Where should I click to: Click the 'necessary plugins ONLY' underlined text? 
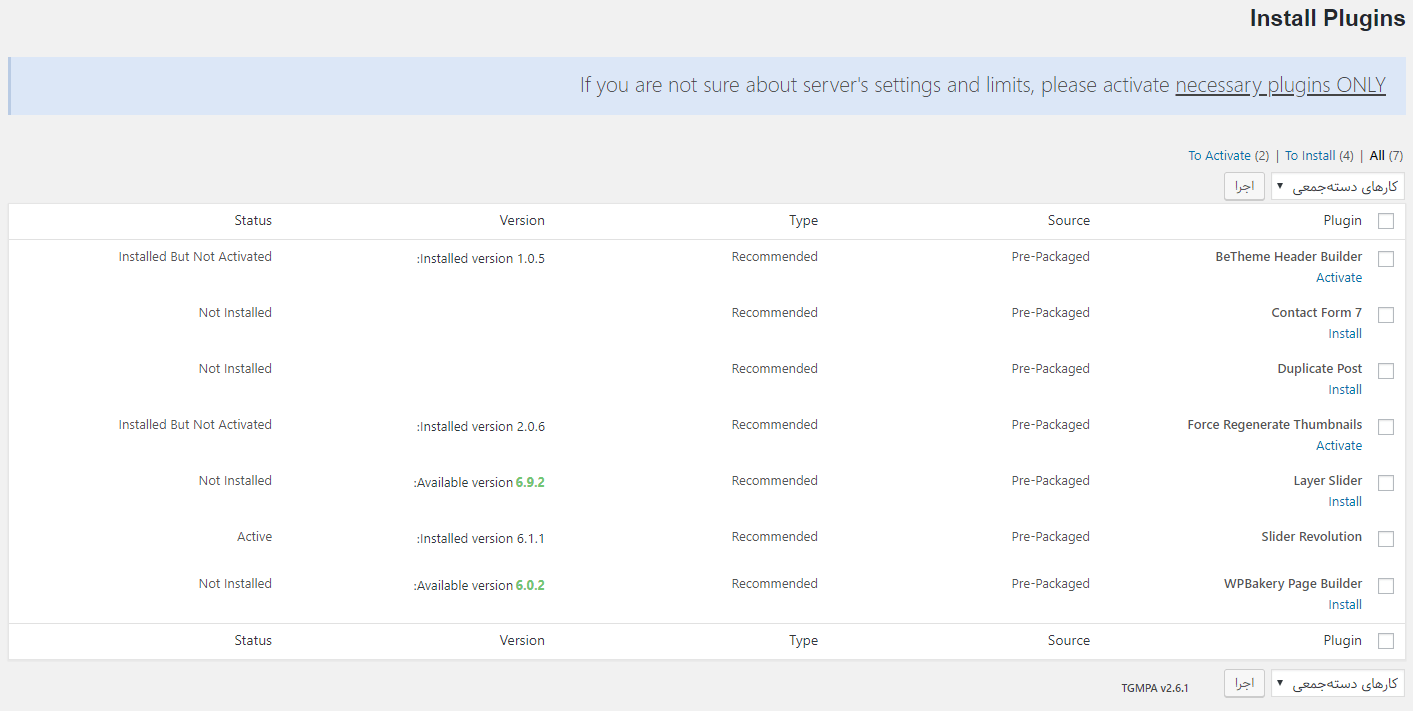(1280, 85)
